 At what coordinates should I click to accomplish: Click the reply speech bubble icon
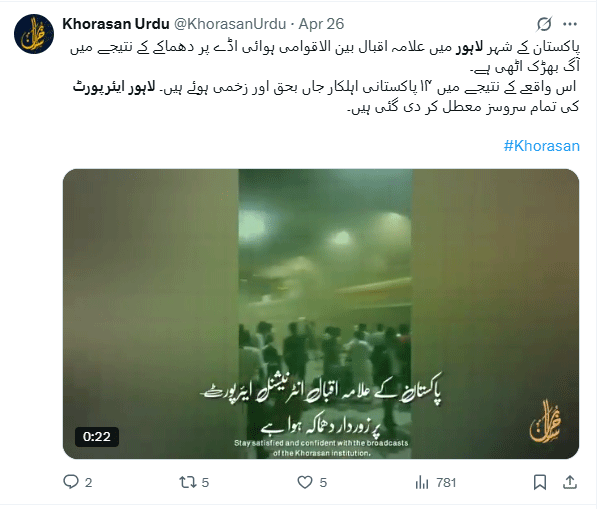tap(71, 482)
